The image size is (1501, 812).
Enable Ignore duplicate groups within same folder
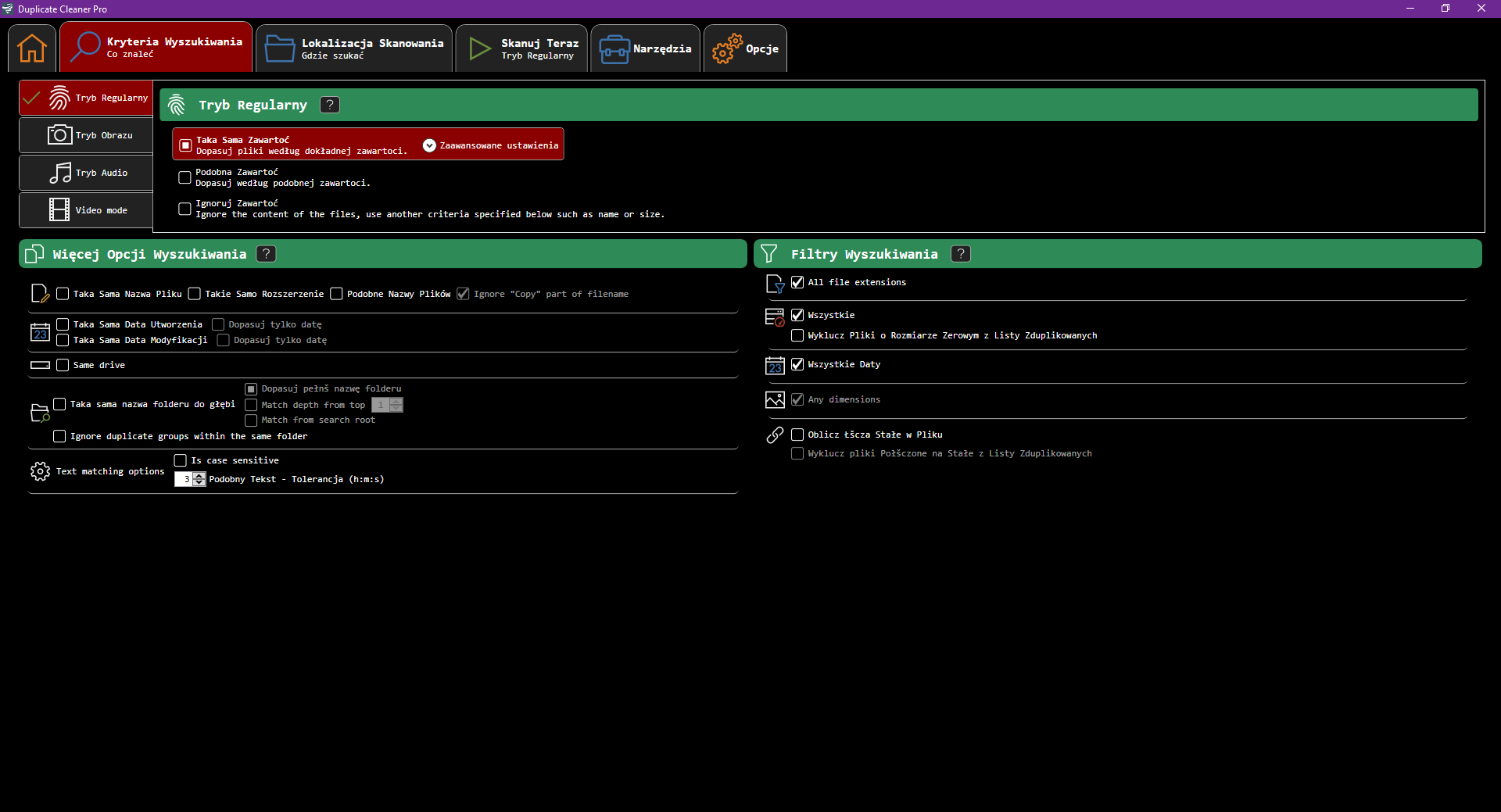[59, 436]
